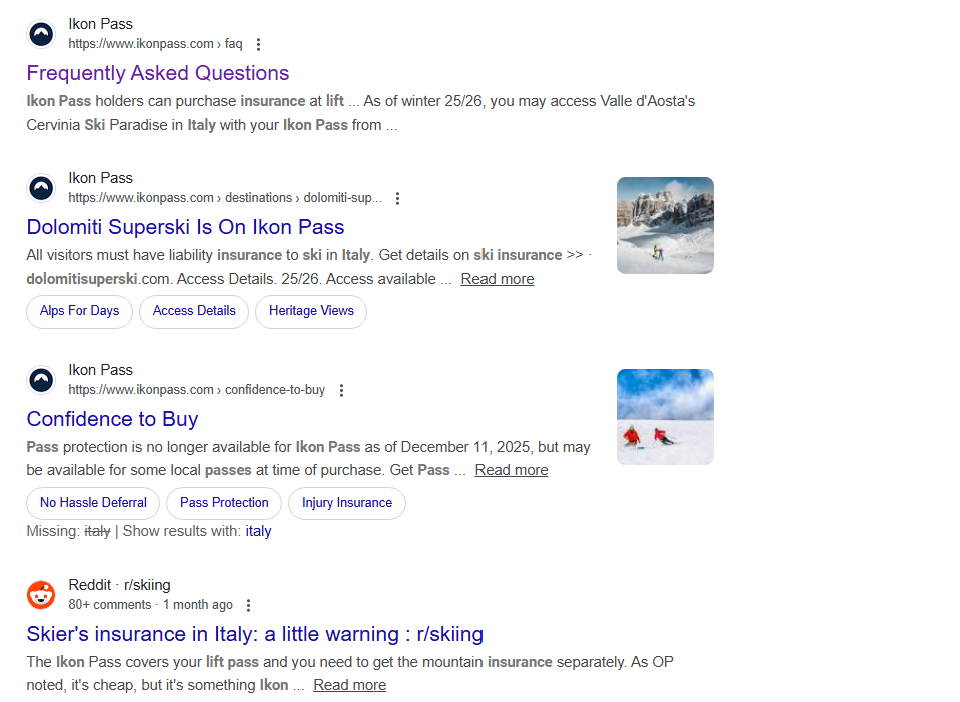Click the Injury Insurance chip

[347, 503]
